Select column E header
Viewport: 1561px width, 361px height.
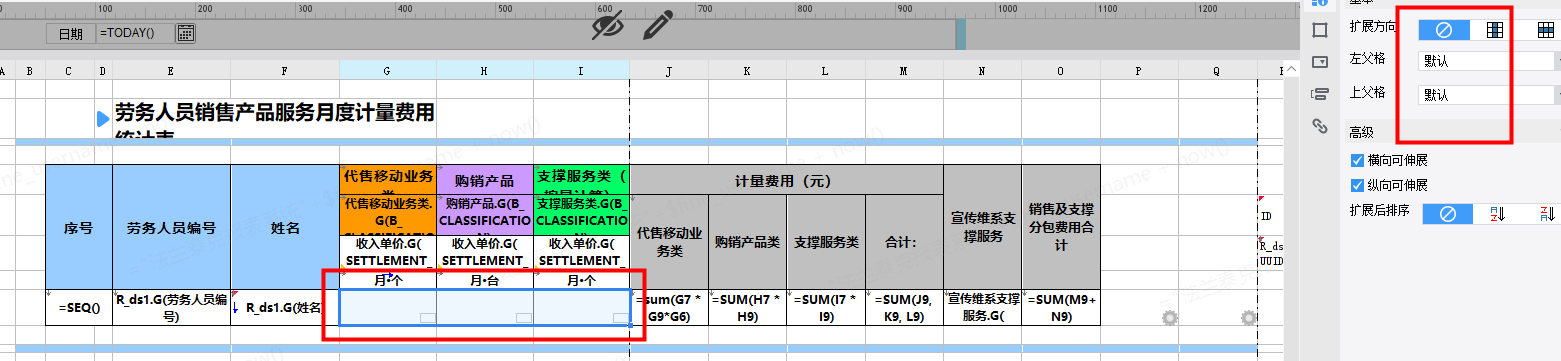tap(171, 71)
